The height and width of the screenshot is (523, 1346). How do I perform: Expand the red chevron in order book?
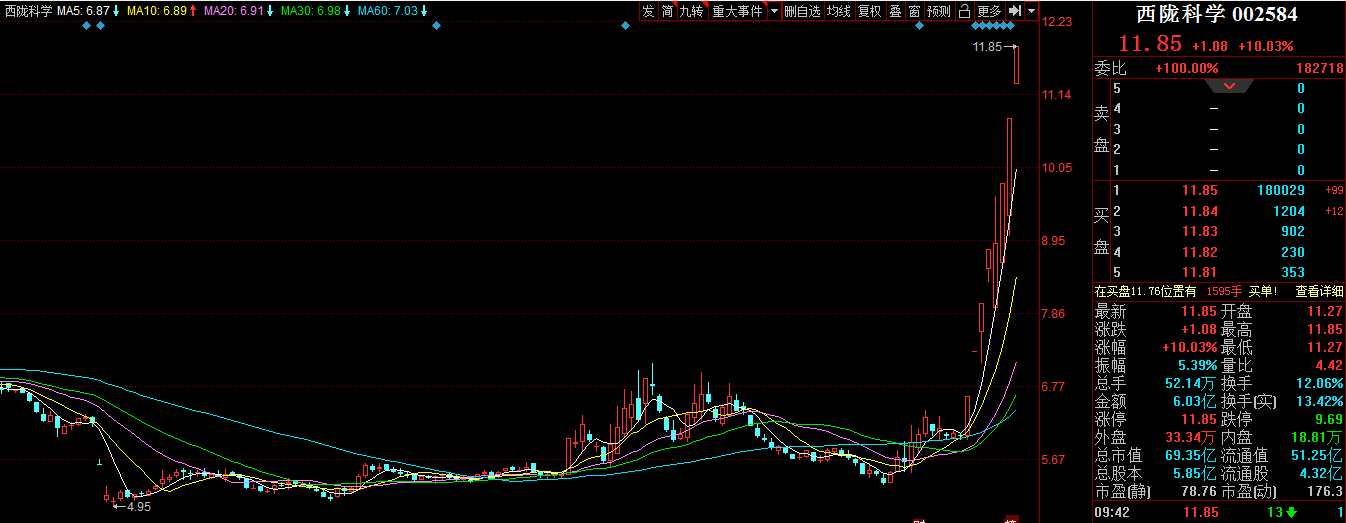[x=1230, y=87]
